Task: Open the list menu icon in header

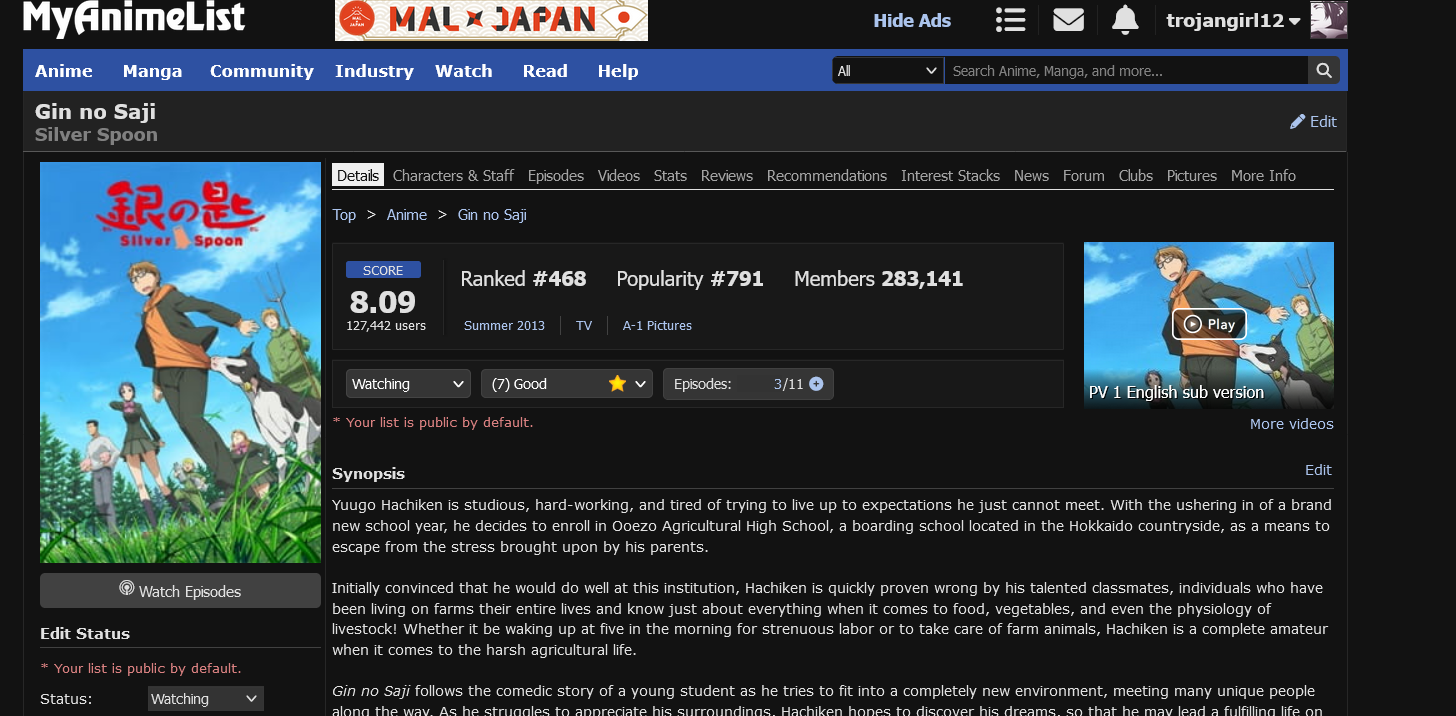Action: point(1011,20)
